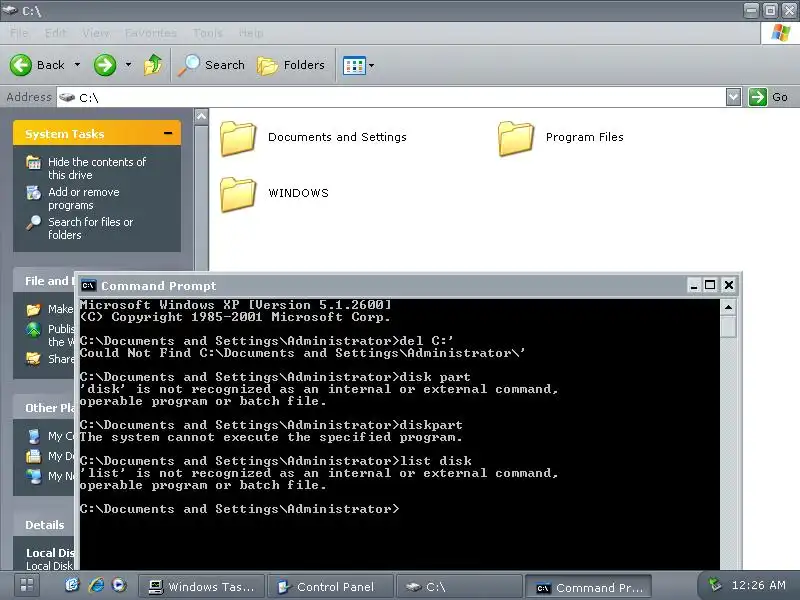This screenshot has height=600, width=800.
Task: Click the Windows flag logo
Action: tap(781, 33)
